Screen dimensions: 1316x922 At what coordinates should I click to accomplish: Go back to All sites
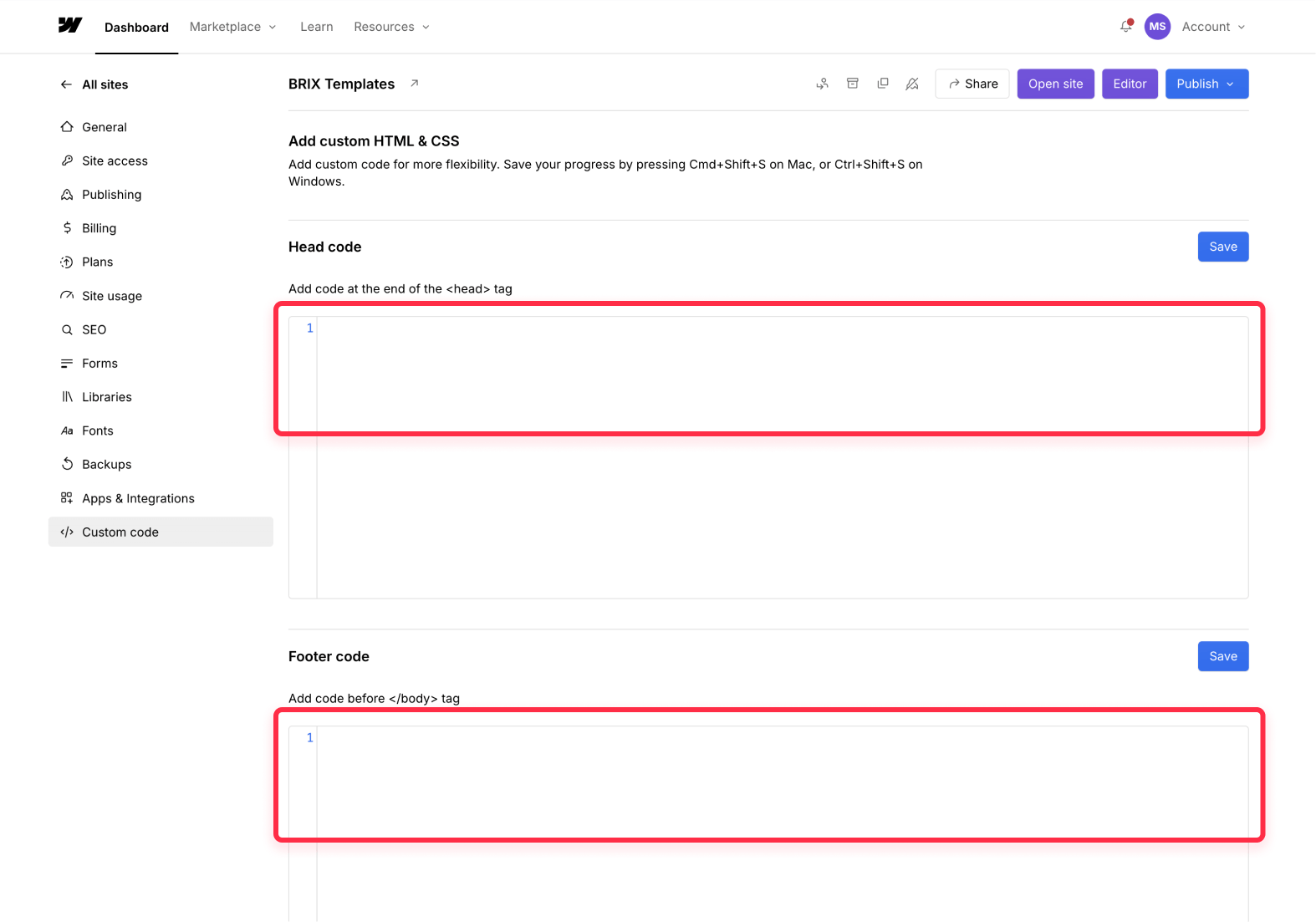94,84
